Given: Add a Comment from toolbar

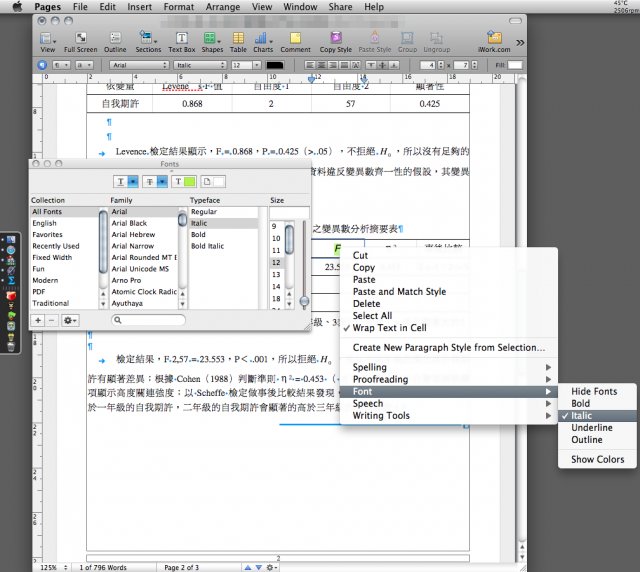Looking at the screenshot, I should (296, 42).
